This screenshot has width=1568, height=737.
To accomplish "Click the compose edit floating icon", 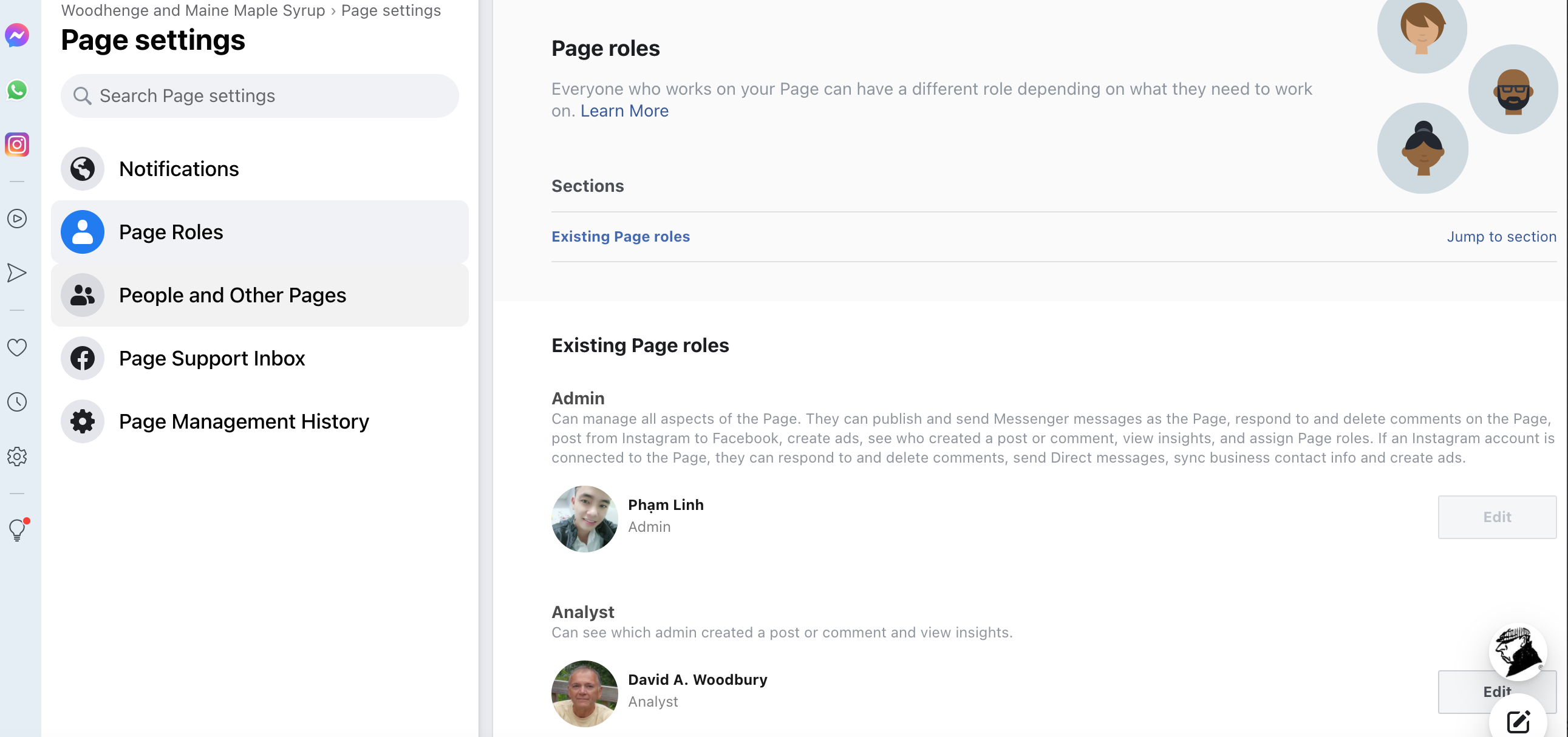I will point(1518,722).
